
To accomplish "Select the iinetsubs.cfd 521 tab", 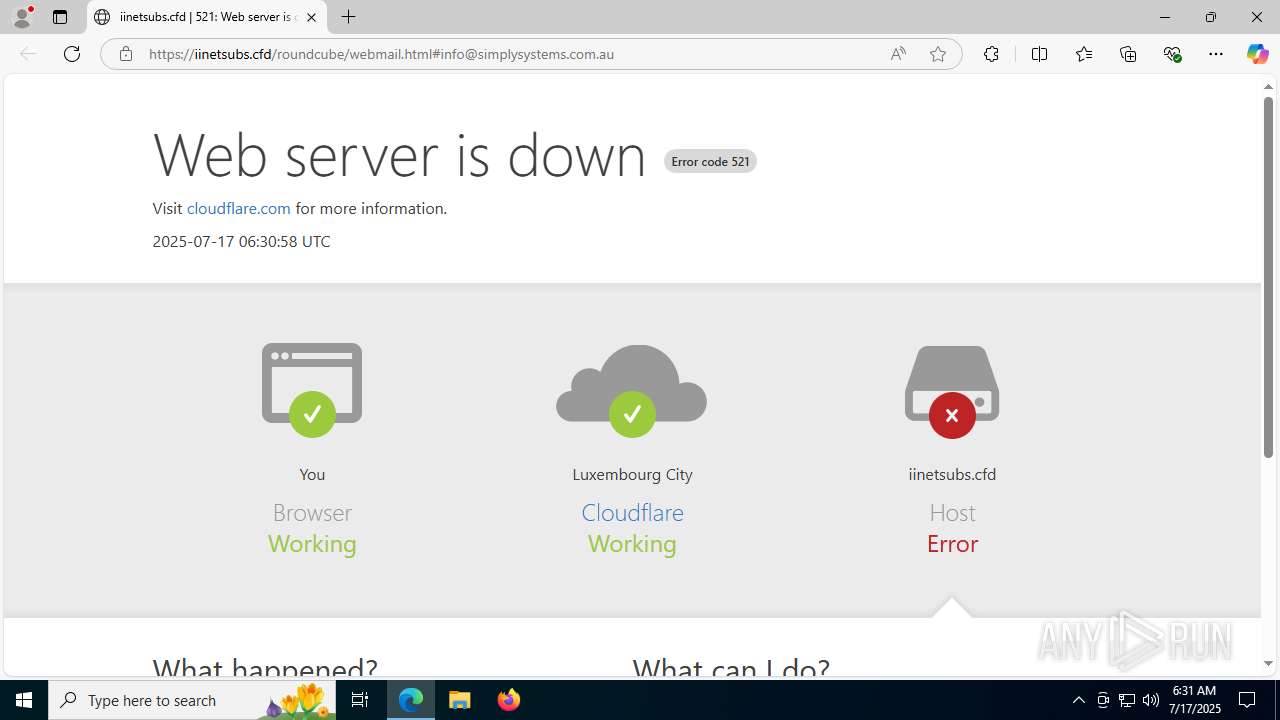I will point(206,17).
